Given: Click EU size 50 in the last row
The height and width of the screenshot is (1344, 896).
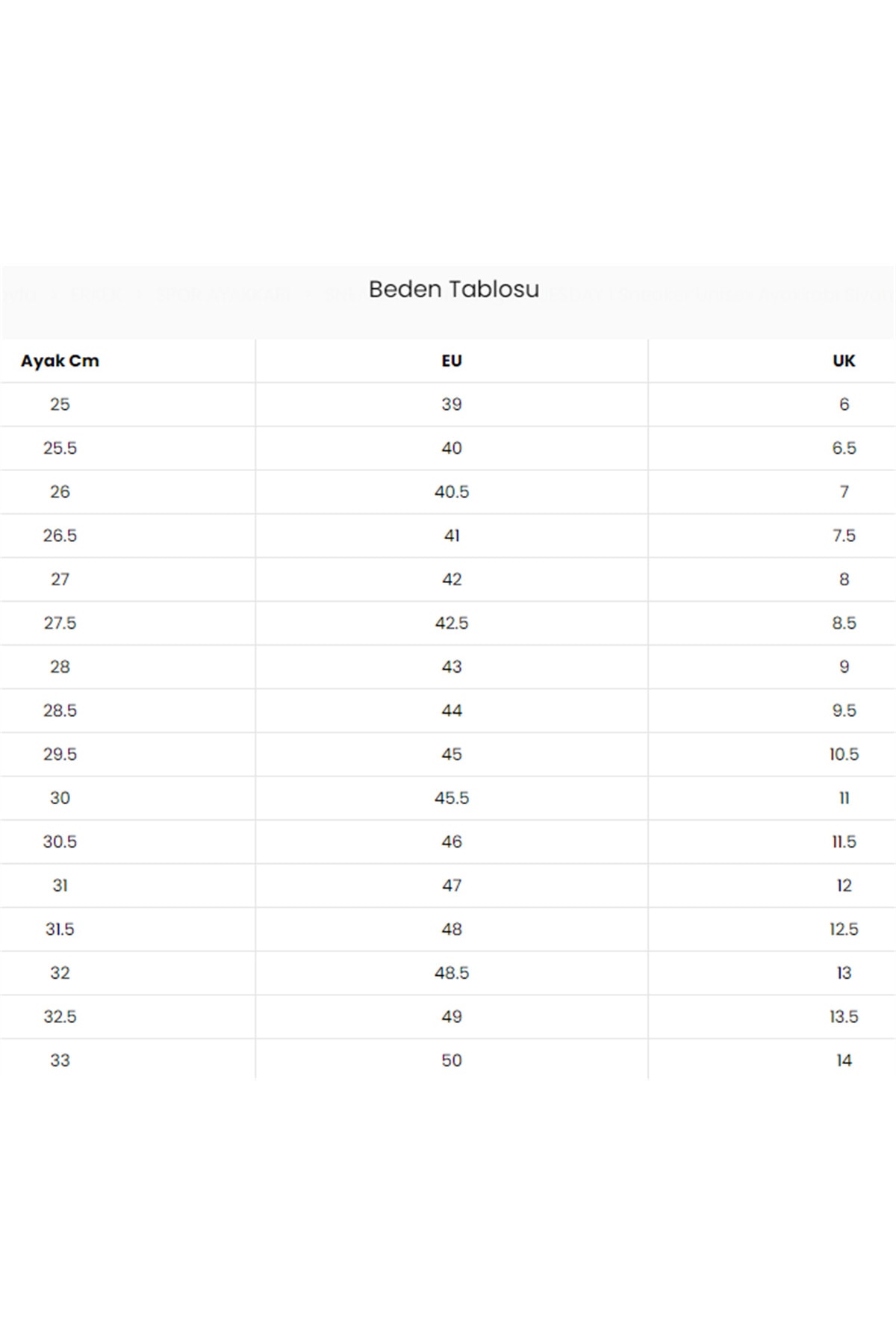Looking at the screenshot, I should [452, 1060].
